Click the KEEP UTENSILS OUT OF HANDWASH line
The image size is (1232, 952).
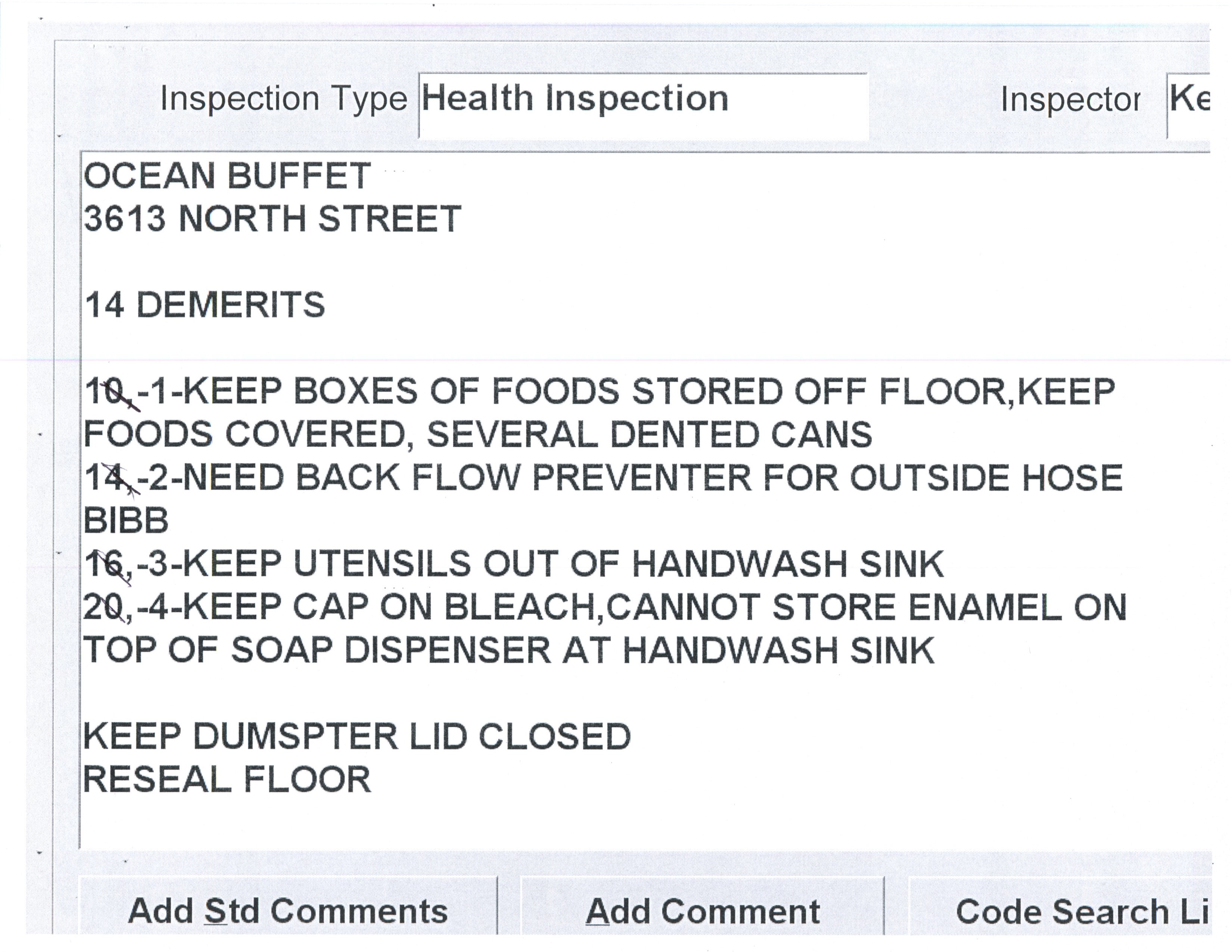pos(513,564)
